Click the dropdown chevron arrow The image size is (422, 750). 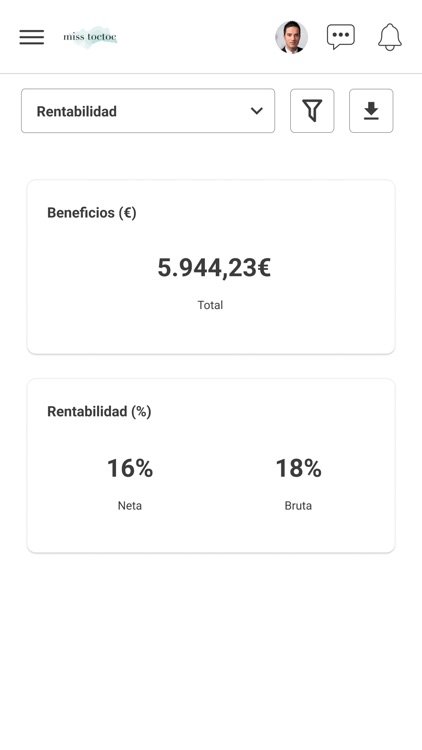pos(257,111)
